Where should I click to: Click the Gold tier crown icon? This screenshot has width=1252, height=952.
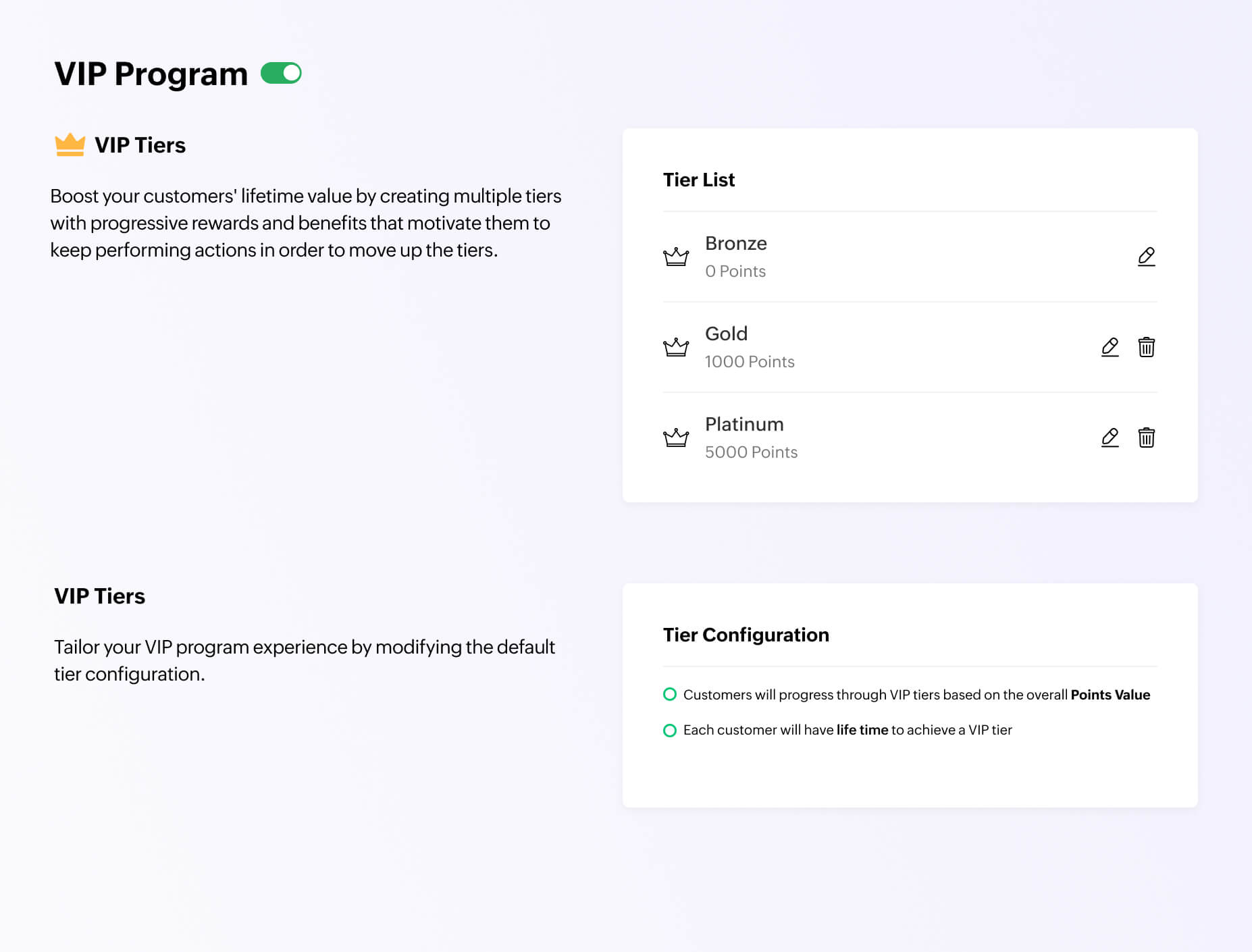(676, 347)
